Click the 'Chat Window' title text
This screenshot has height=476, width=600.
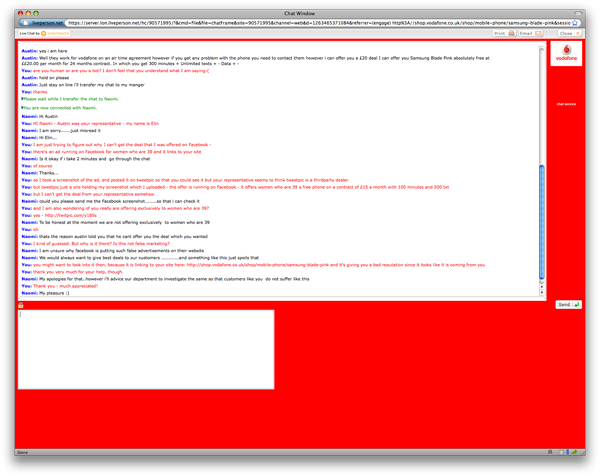(300, 13)
